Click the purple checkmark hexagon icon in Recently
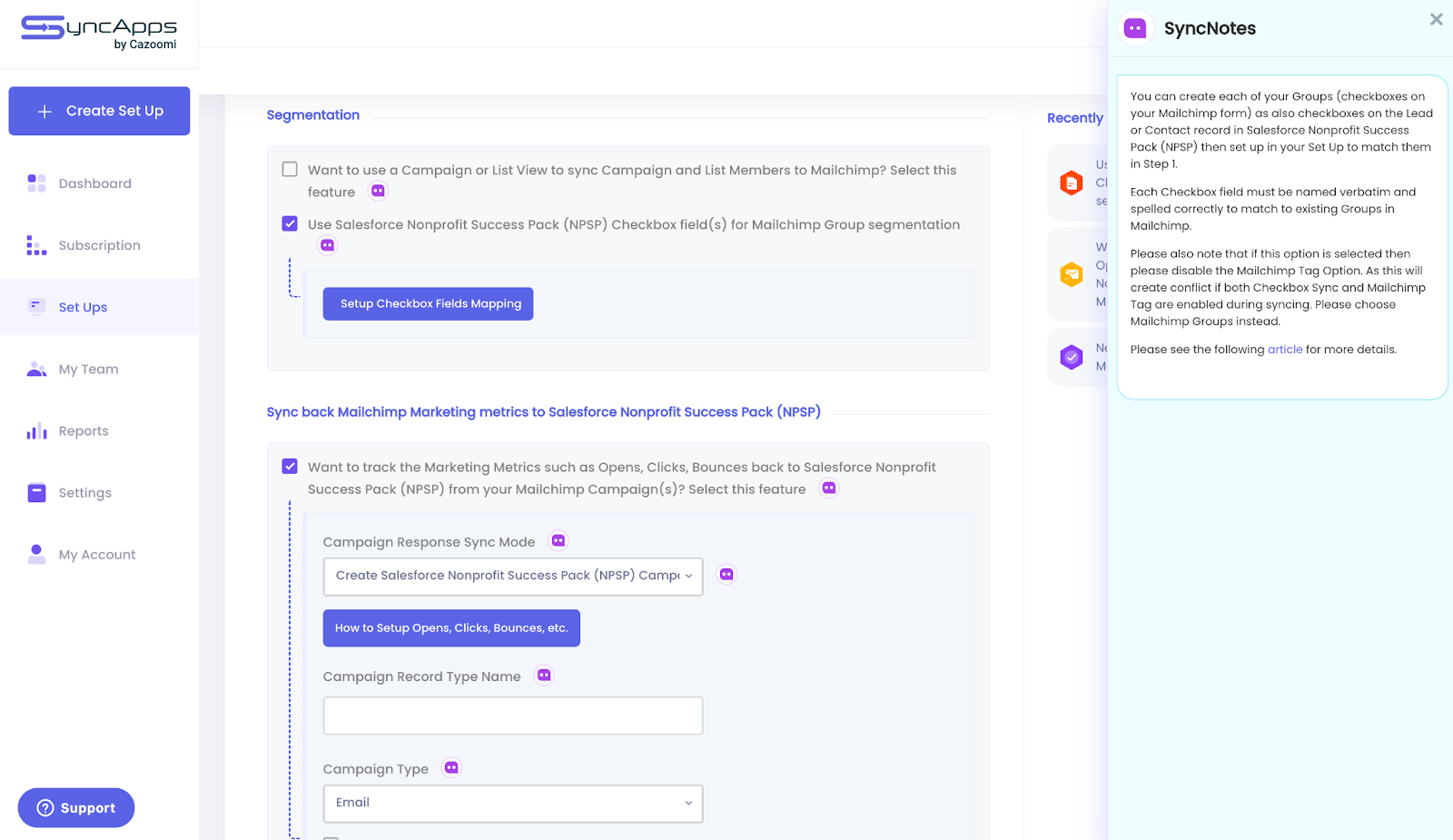The width and height of the screenshot is (1453, 840). click(1072, 357)
